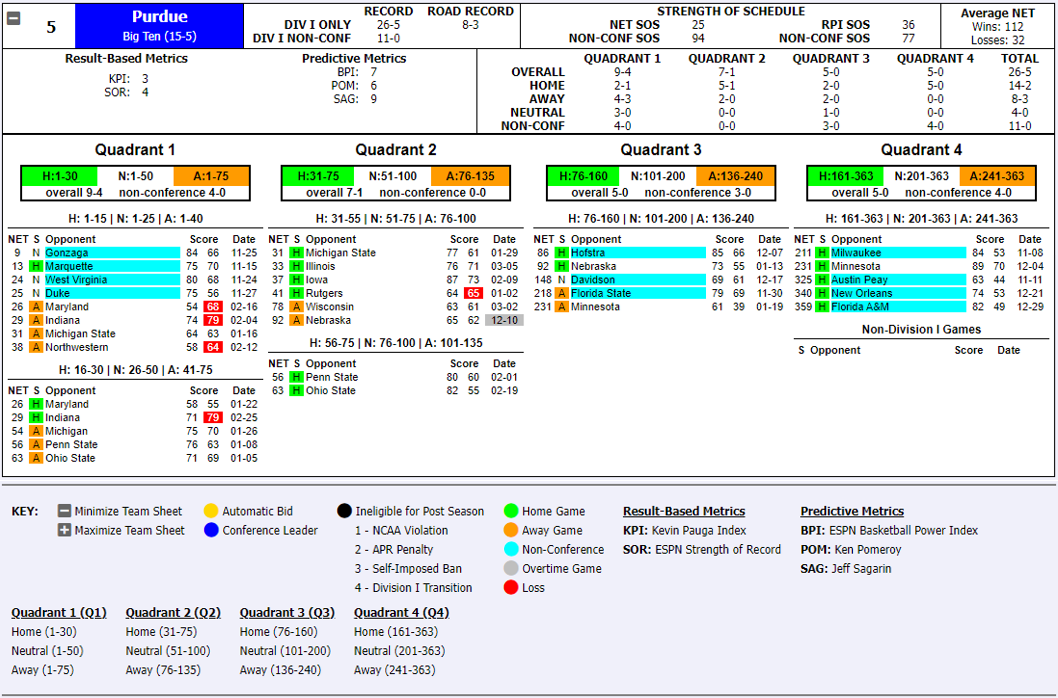Click the Average NET header cell
Screen dimensions: 1058x698
[x=997, y=13]
